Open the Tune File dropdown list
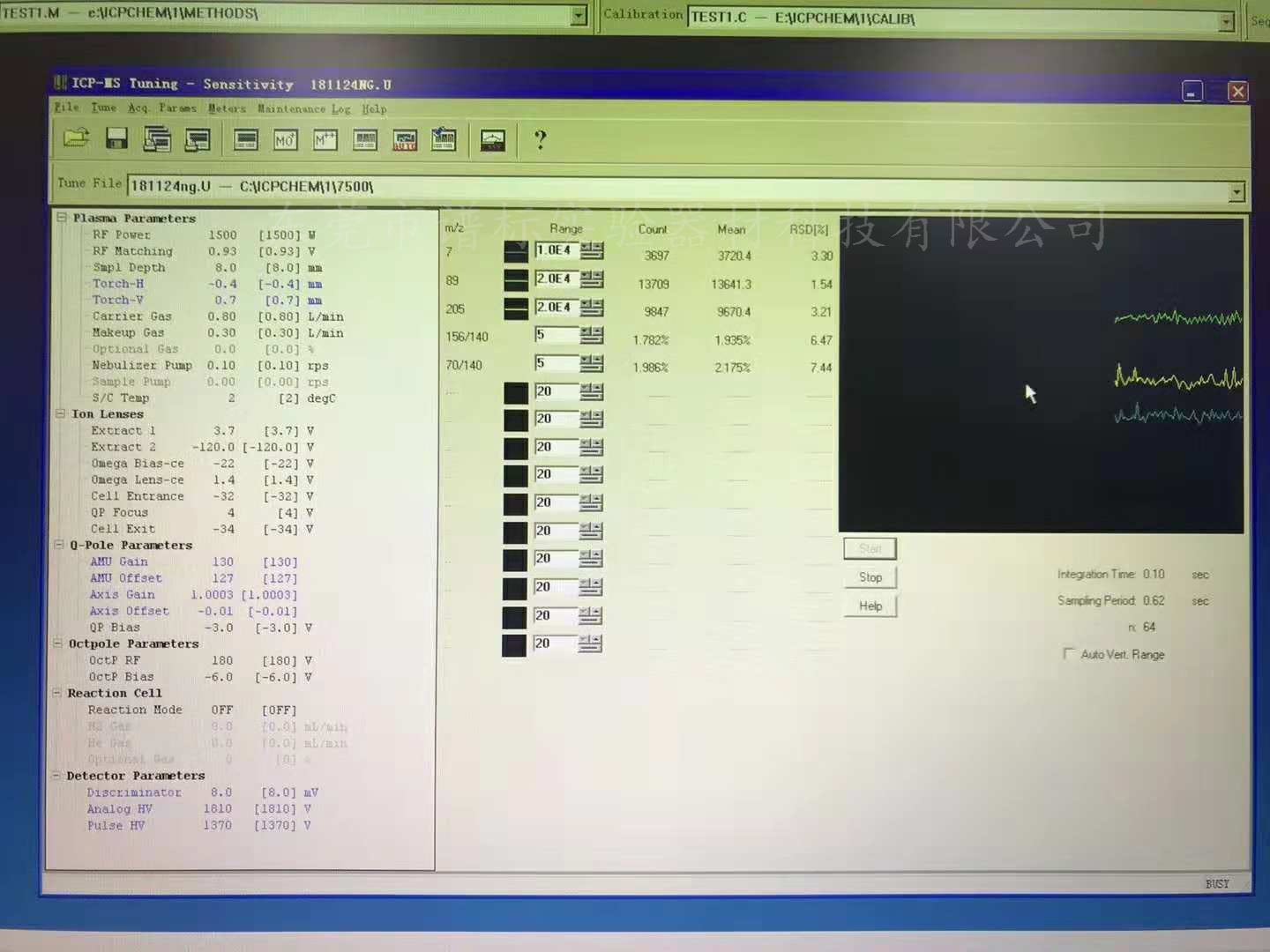 [1236, 191]
